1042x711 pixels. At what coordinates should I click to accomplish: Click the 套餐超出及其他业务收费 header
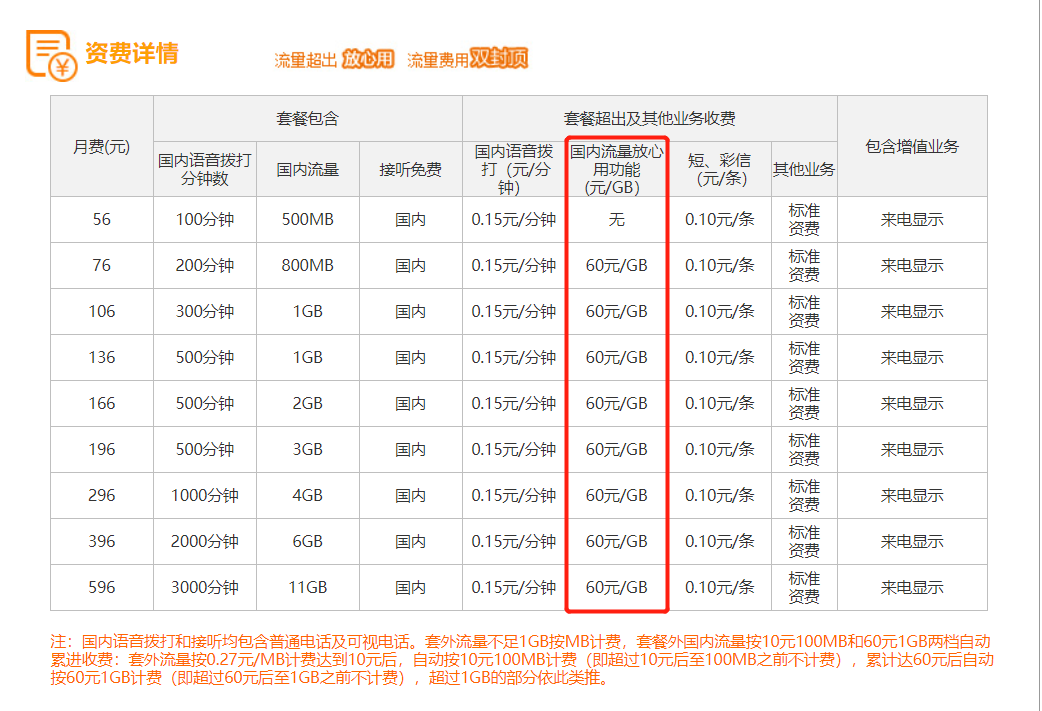[649, 119]
